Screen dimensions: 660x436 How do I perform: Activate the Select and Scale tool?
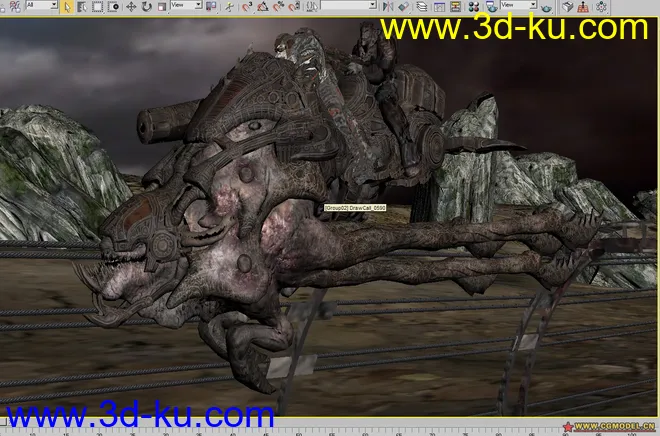[x=162, y=6]
